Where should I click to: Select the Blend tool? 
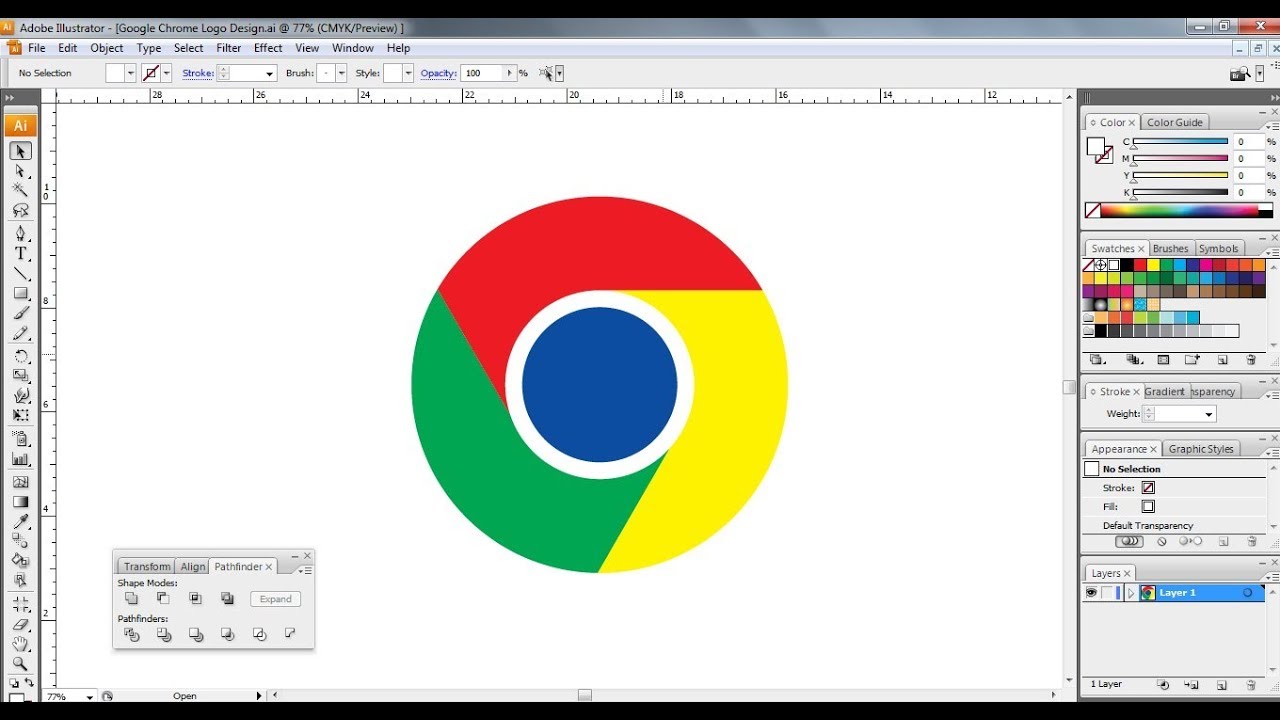pos(20,541)
